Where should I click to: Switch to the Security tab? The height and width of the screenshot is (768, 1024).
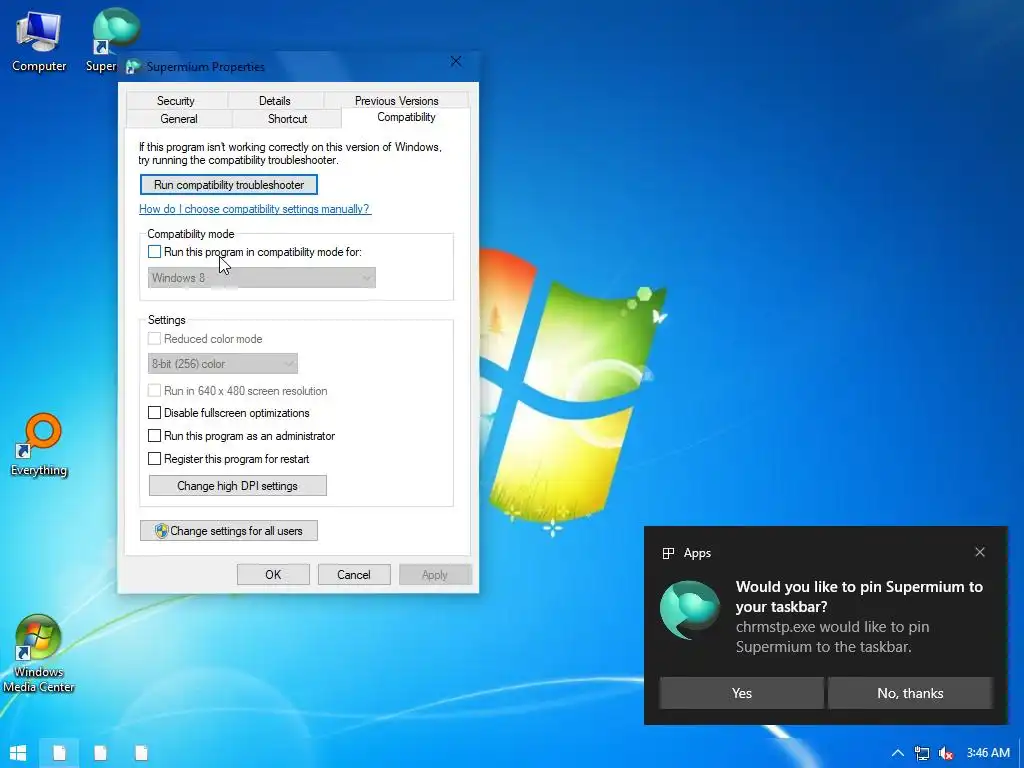[176, 101]
